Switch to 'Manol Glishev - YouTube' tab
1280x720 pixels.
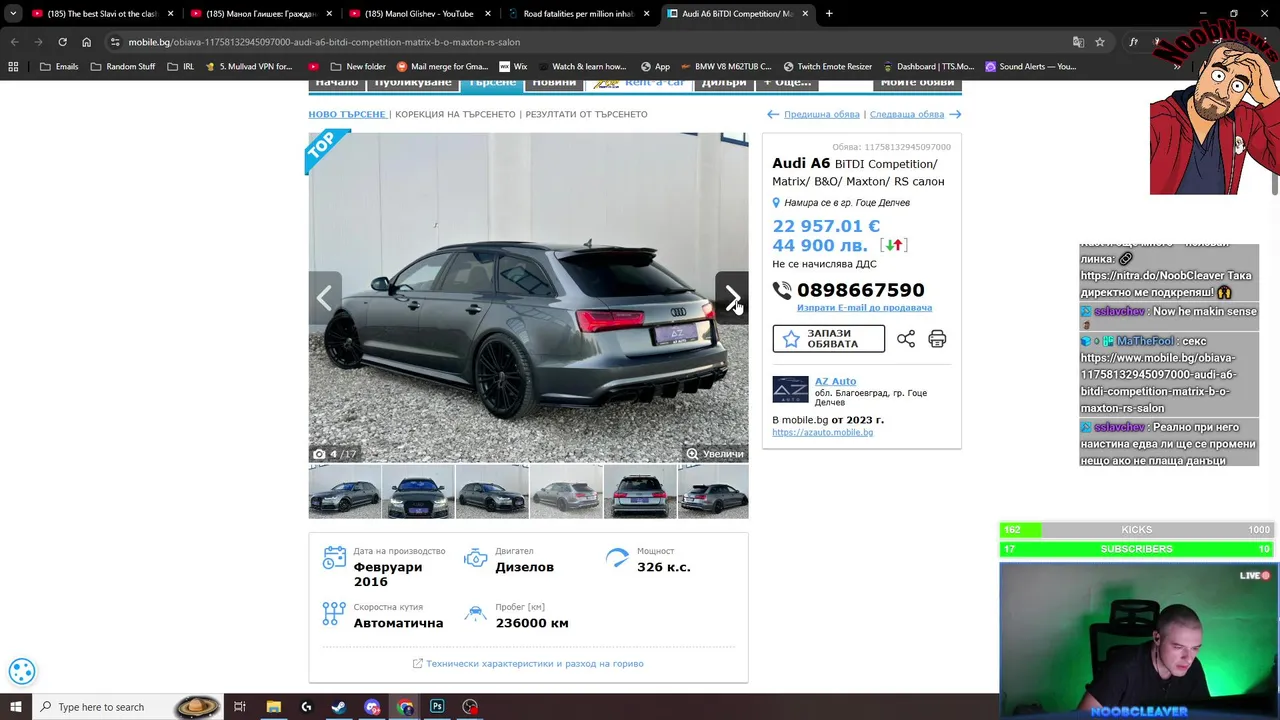pos(419,14)
